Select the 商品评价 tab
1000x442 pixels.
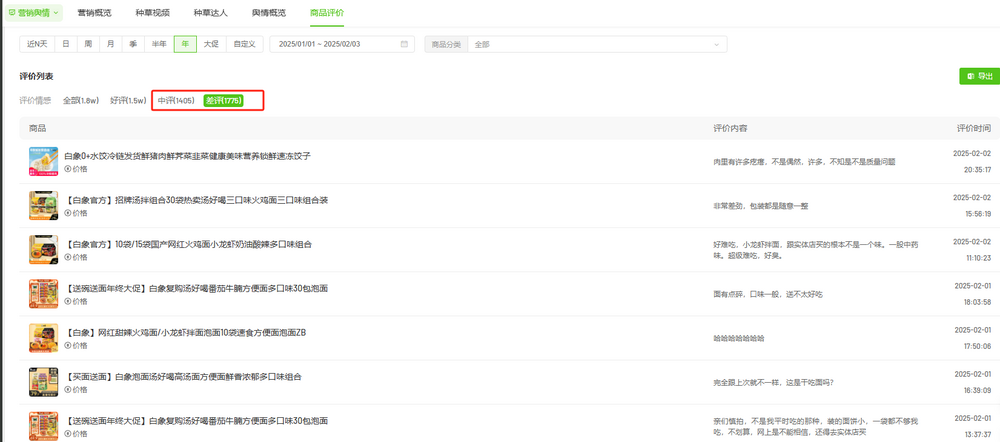pyautogui.click(x=327, y=12)
